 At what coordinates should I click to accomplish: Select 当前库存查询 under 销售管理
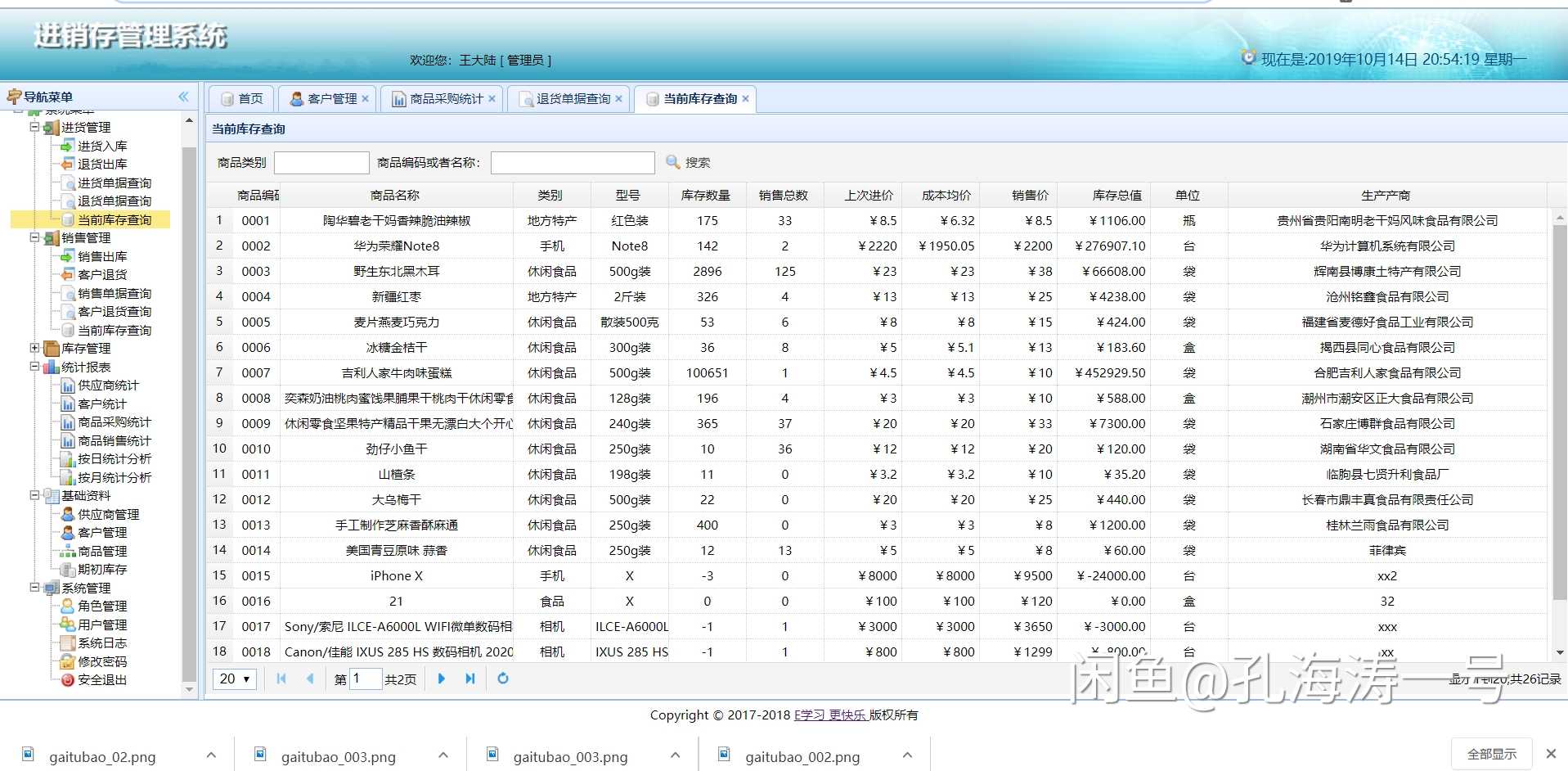(115, 330)
